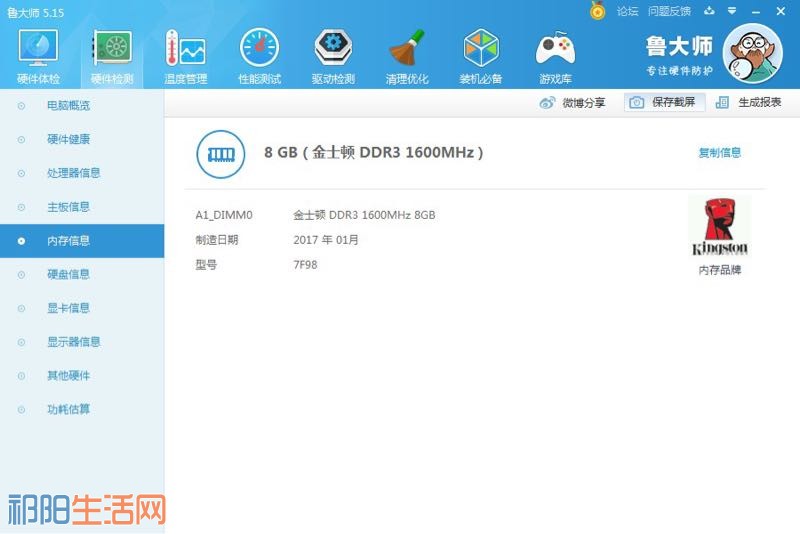
Task: Click the memory module circle icon
Action: point(220,154)
